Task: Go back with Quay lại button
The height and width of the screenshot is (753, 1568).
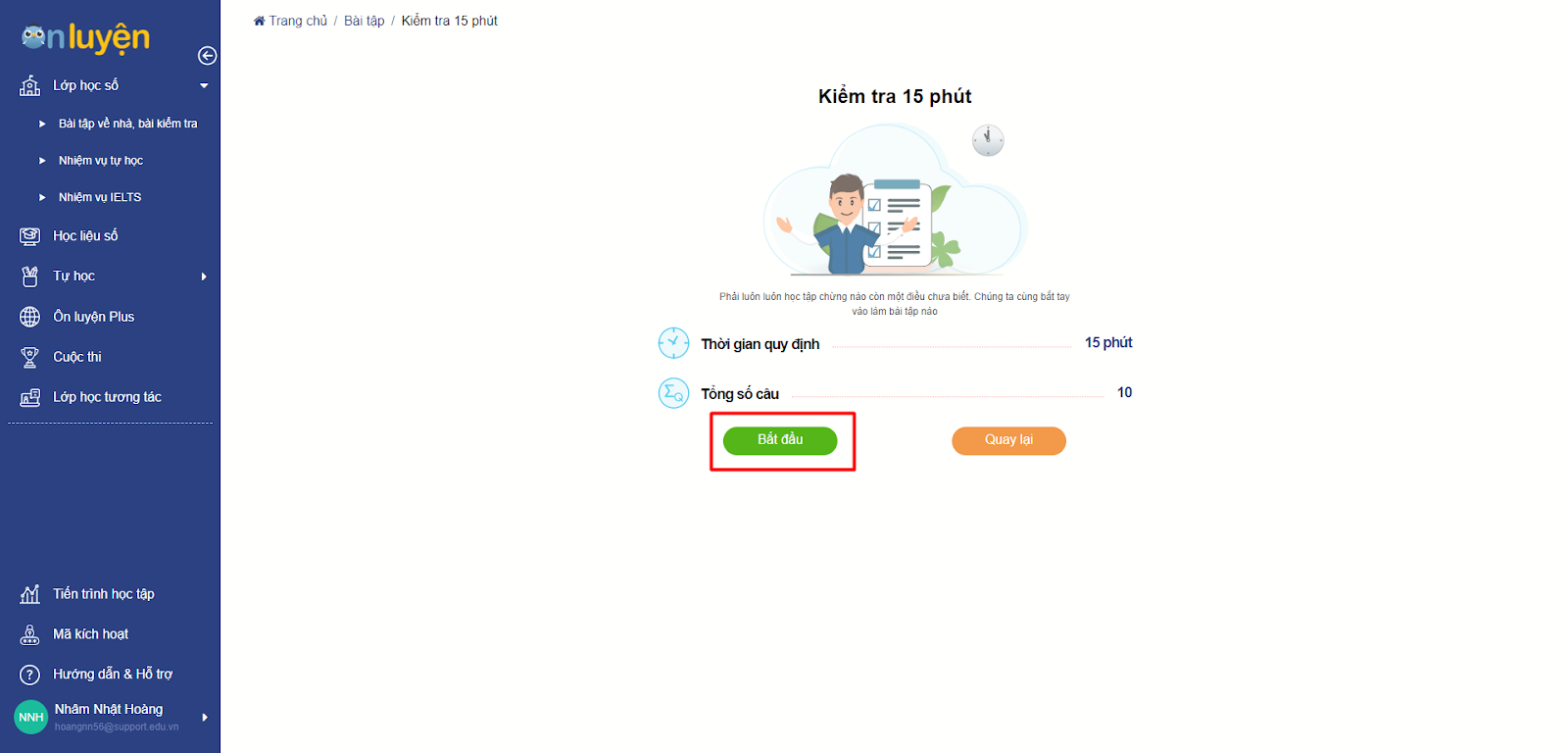Action: tap(1008, 440)
